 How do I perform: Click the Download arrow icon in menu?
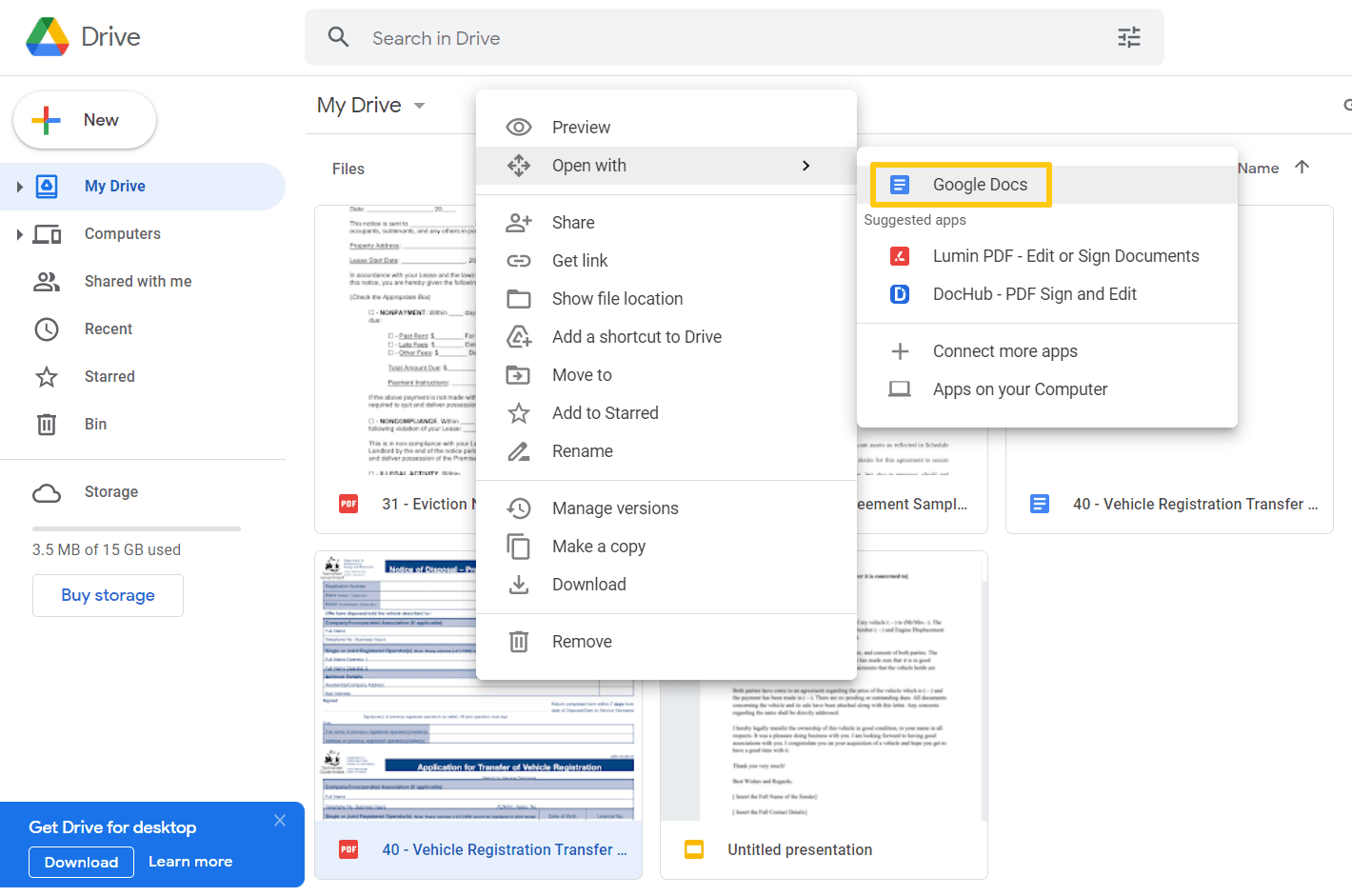pyautogui.click(x=519, y=585)
